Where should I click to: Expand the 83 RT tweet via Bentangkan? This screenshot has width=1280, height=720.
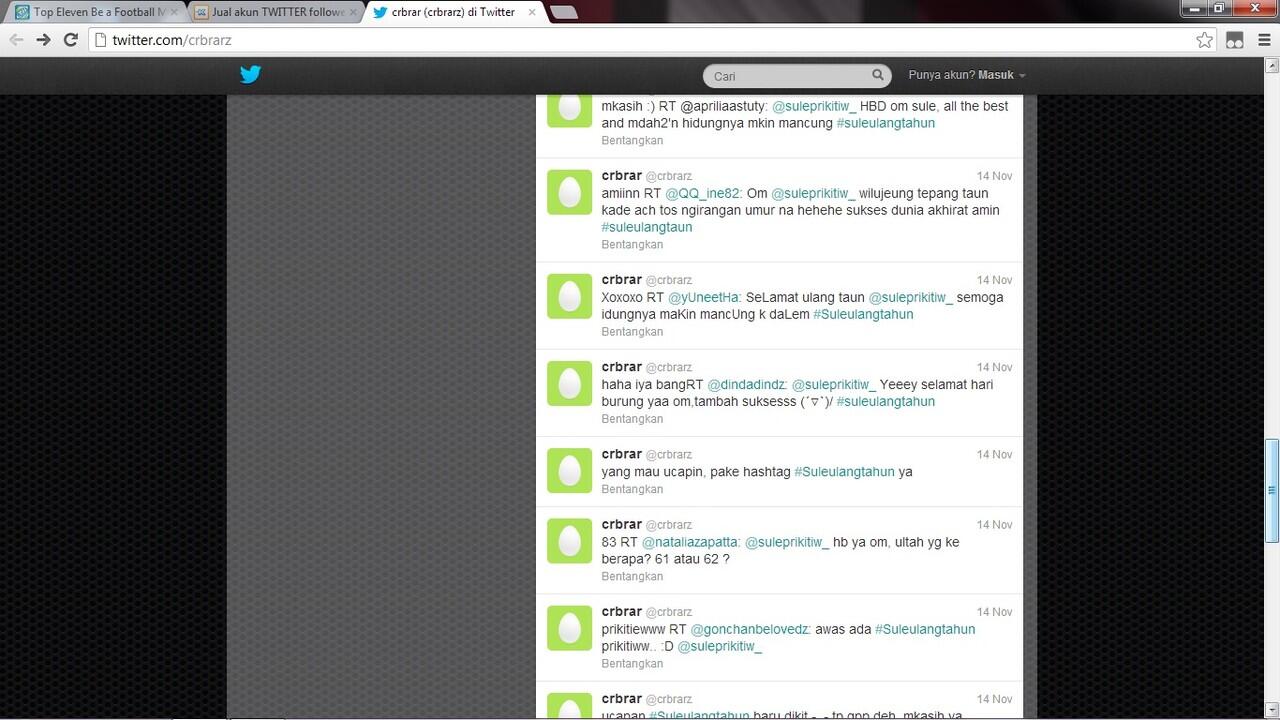[x=632, y=576]
